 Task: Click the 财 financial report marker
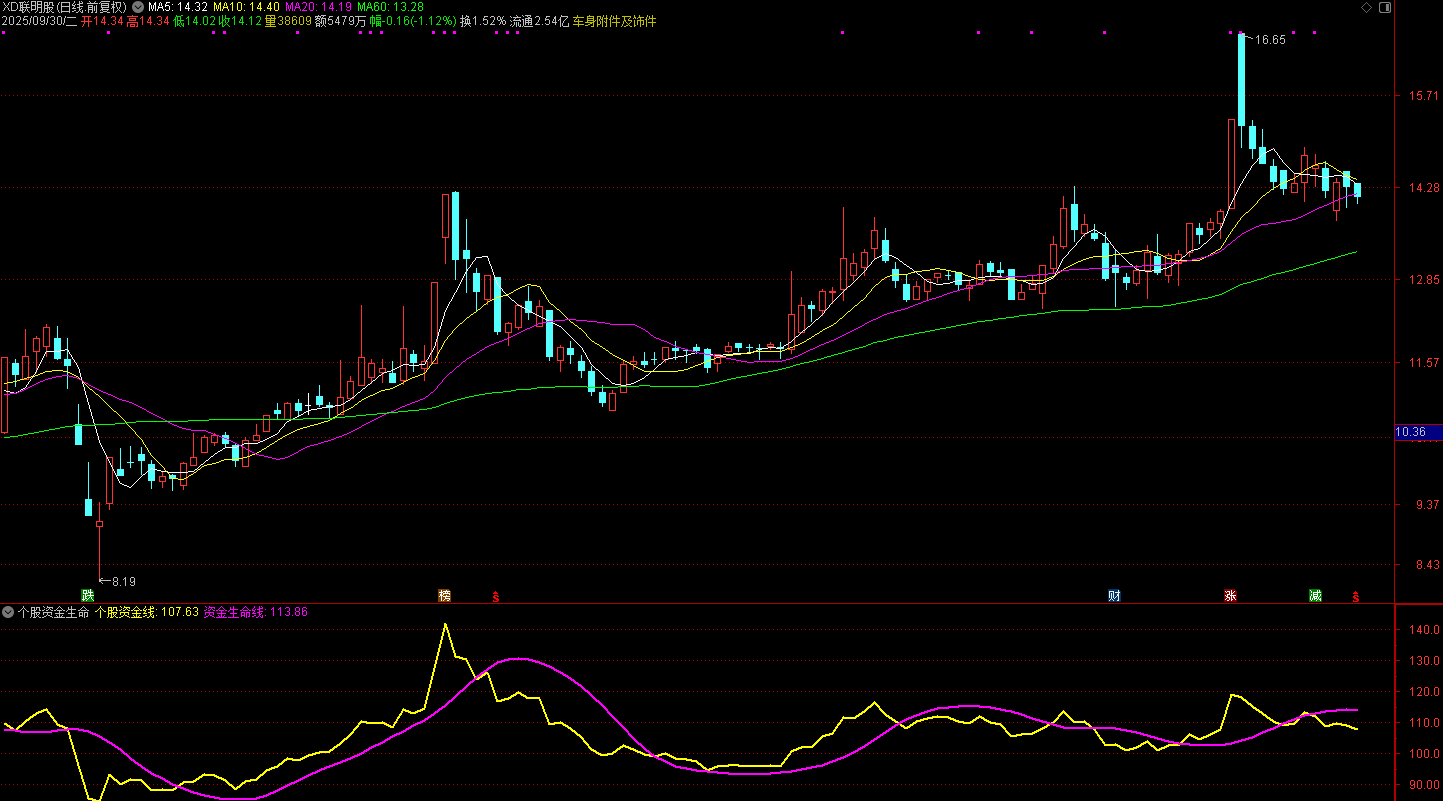tap(1114, 596)
